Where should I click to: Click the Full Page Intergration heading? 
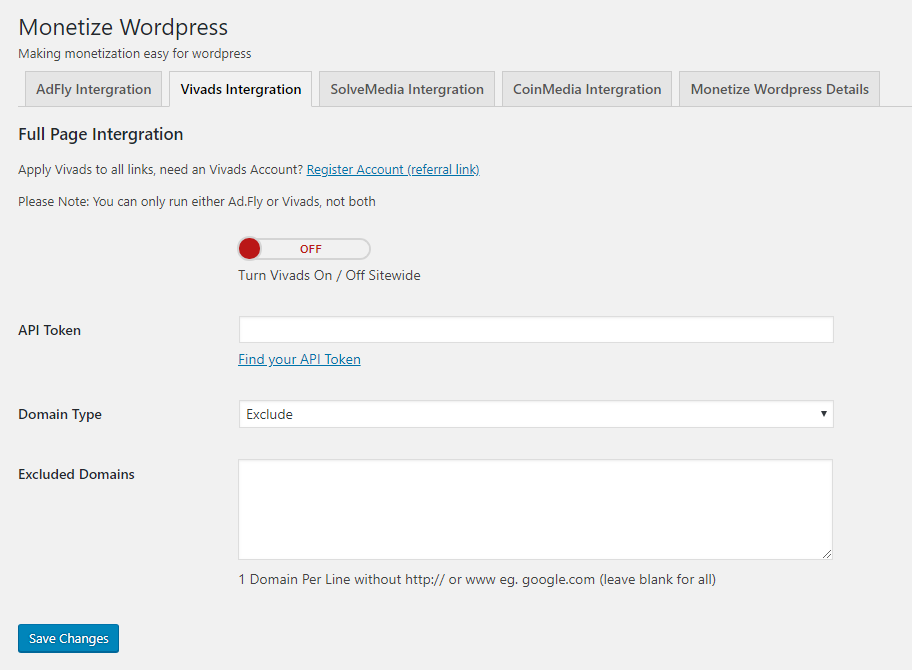point(101,134)
